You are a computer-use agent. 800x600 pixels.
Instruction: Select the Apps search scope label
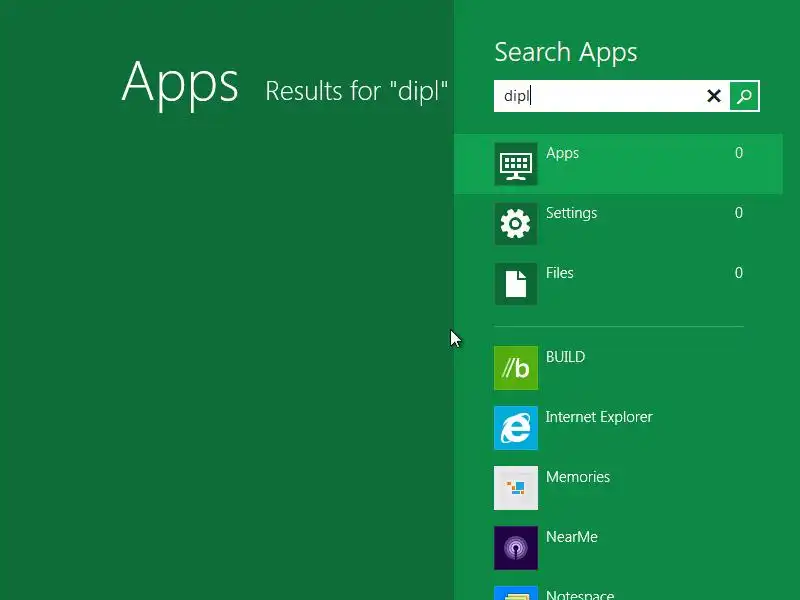point(562,153)
